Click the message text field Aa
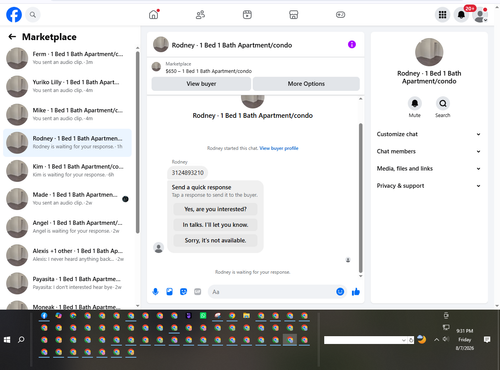Image resolution: width=500 pixels, height=370 pixels. tap(271, 292)
